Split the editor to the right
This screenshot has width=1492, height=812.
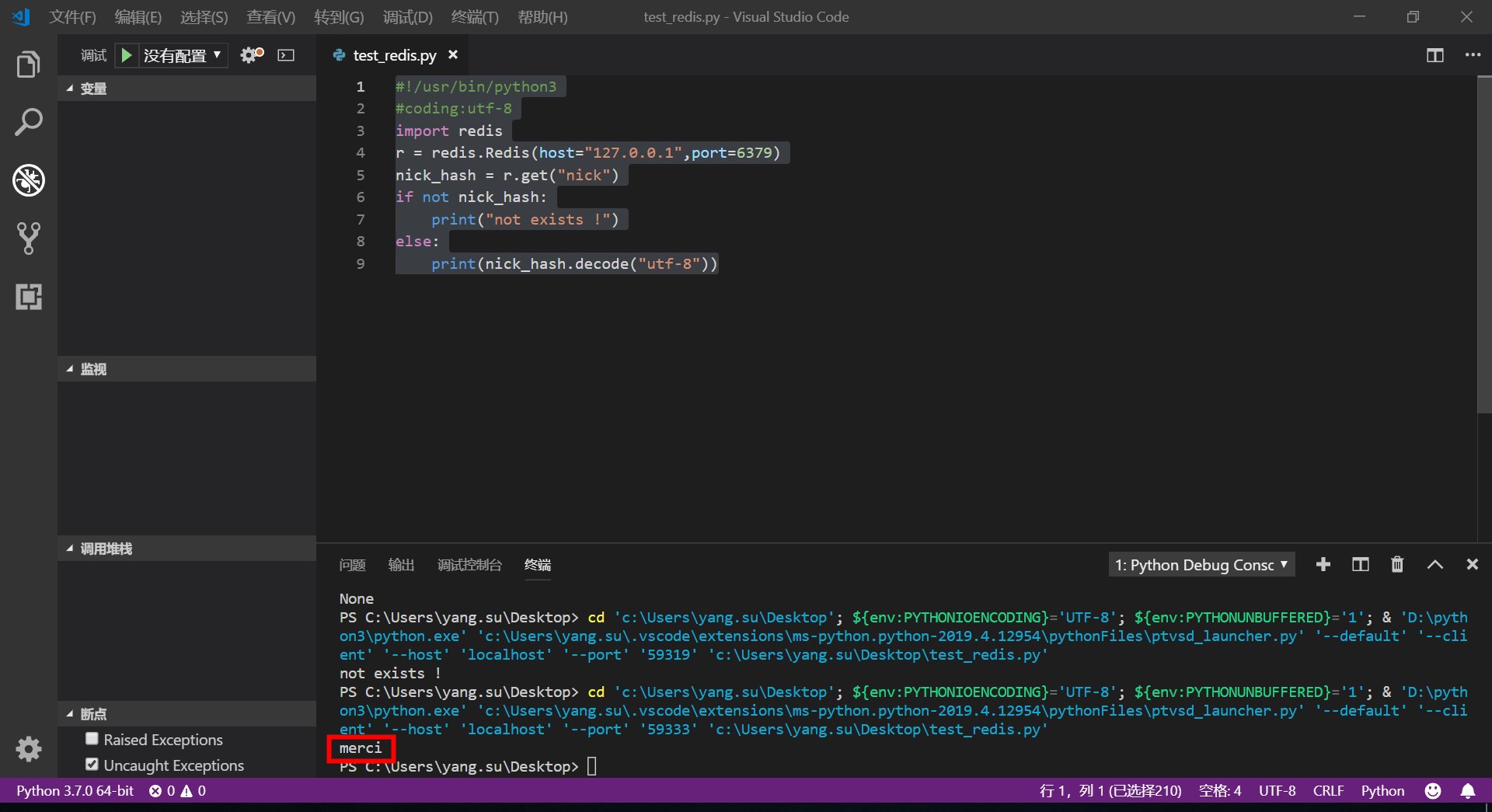[1434, 55]
